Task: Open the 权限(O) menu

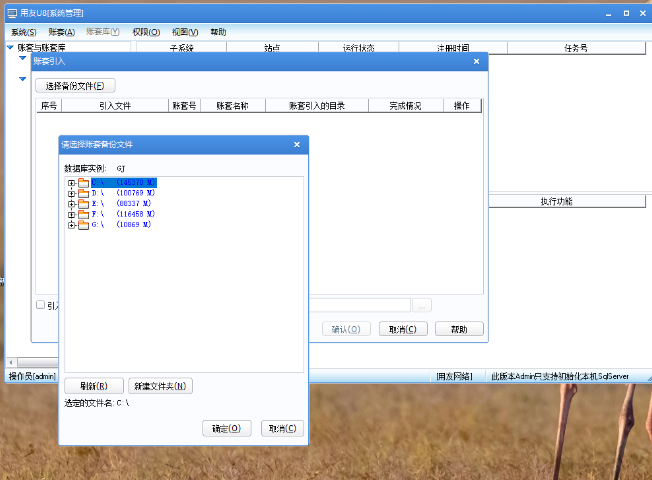Action: click(146, 32)
